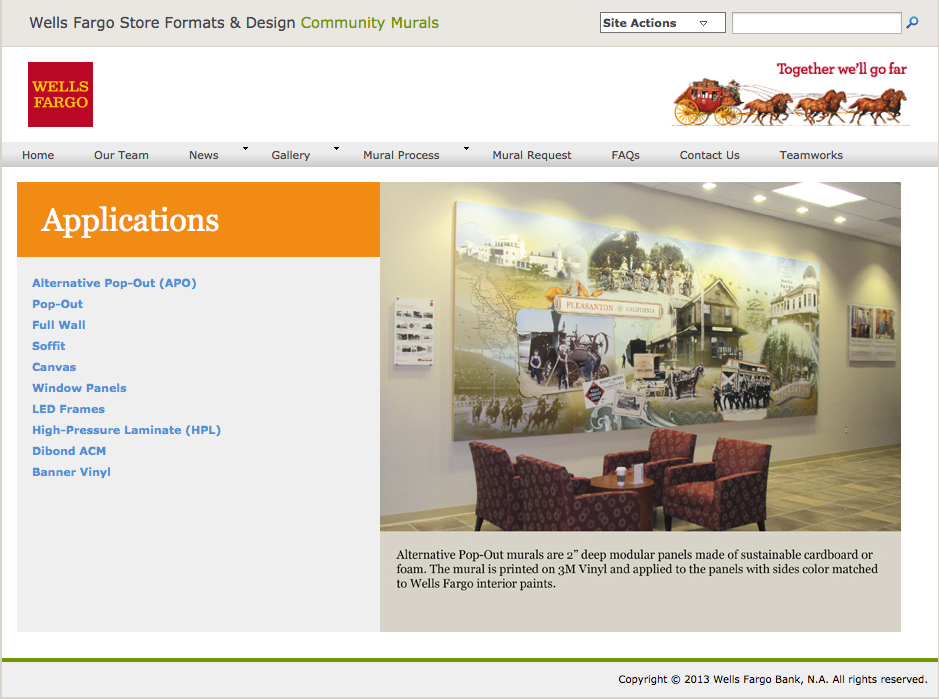
Task: Expand the News menu arrow
Action: pyautogui.click(x=246, y=148)
